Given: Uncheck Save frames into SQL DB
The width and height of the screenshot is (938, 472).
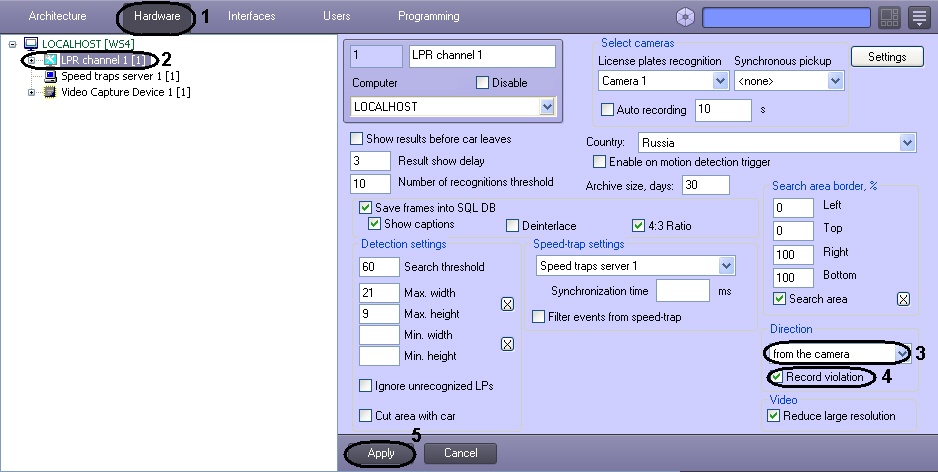Looking at the screenshot, I should pos(366,208).
